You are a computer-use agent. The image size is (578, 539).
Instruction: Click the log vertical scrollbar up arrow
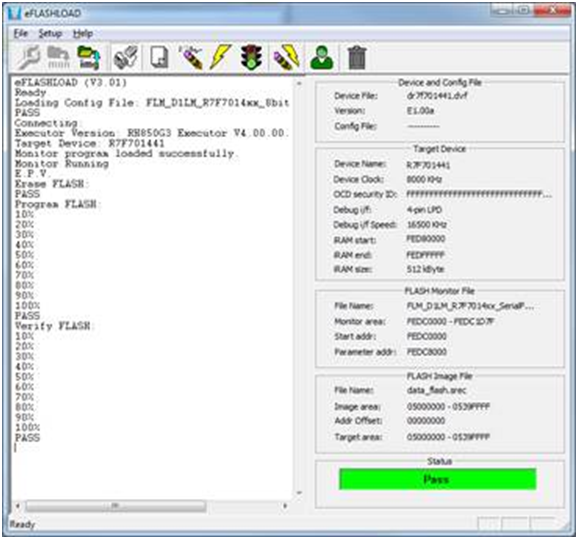point(299,84)
